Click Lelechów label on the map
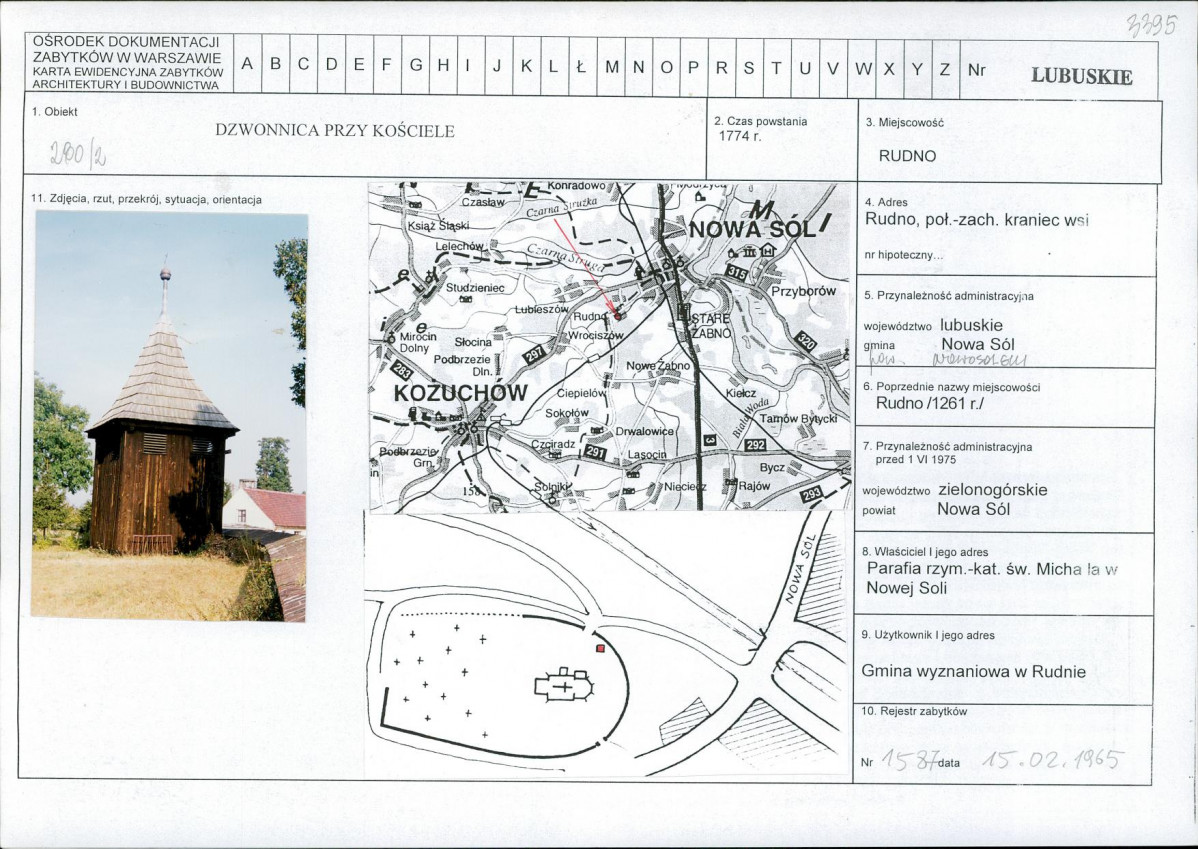Viewport: 1198px width, 849px height. pos(460,247)
